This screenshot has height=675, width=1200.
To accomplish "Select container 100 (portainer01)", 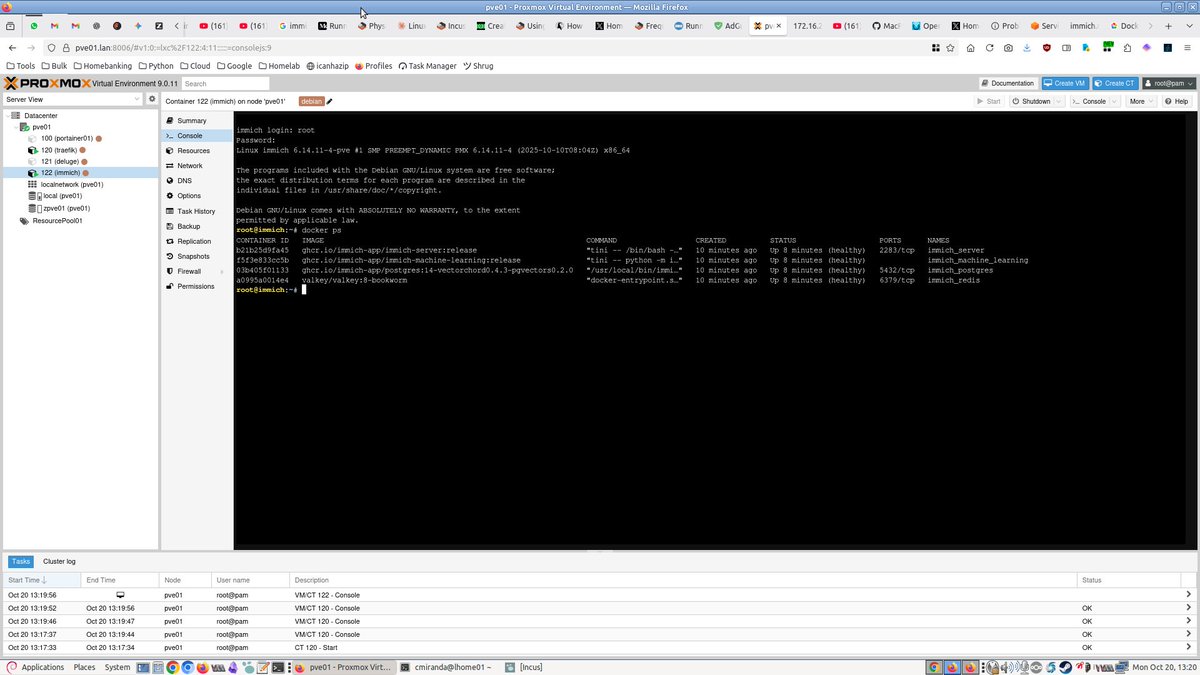I will (67, 138).
